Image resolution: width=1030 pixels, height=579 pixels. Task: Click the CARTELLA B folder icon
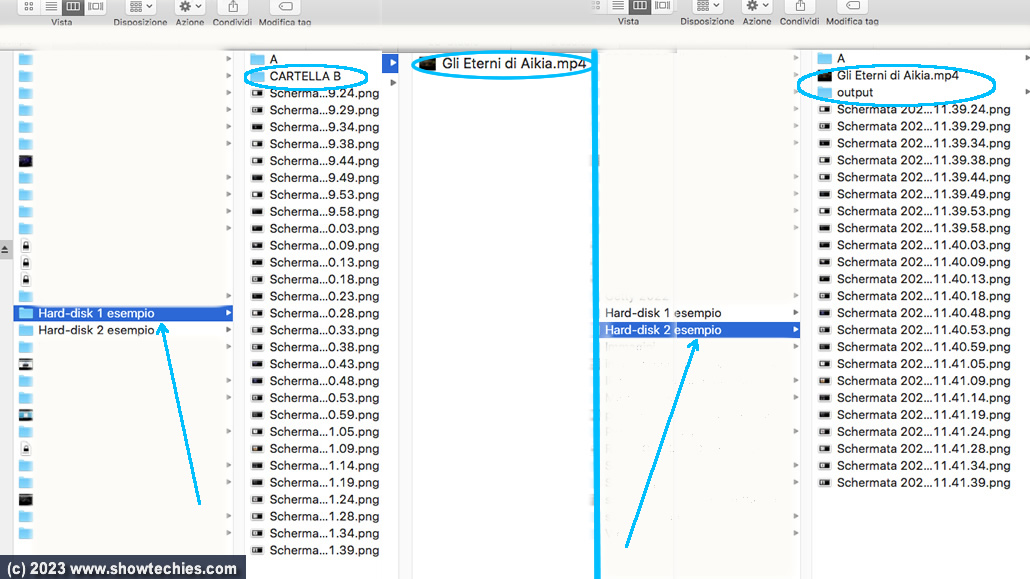[x=258, y=76]
